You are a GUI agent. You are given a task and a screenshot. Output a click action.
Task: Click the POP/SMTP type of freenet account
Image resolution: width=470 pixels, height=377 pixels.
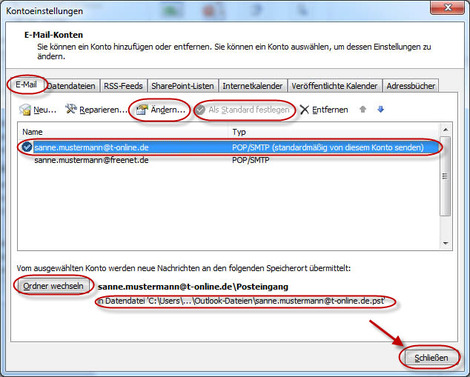[x=251, y=160]
